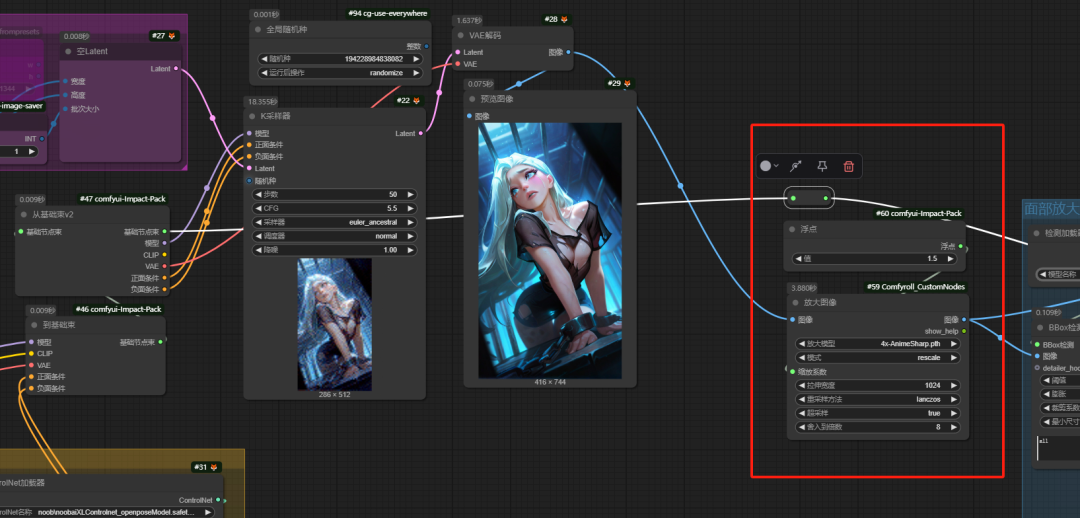Open 模式 rescale dropdown

pos(878,358)
